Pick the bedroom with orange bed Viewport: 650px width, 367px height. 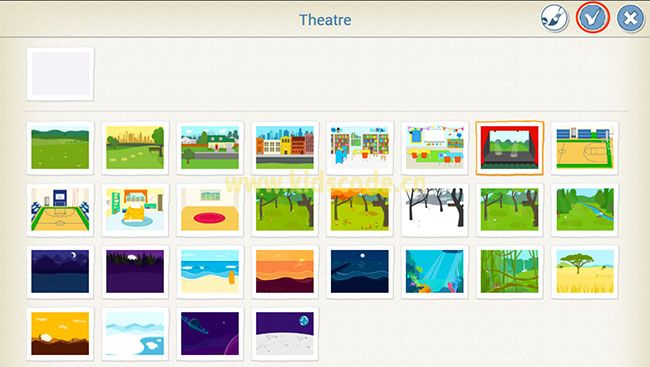(135, 210)
